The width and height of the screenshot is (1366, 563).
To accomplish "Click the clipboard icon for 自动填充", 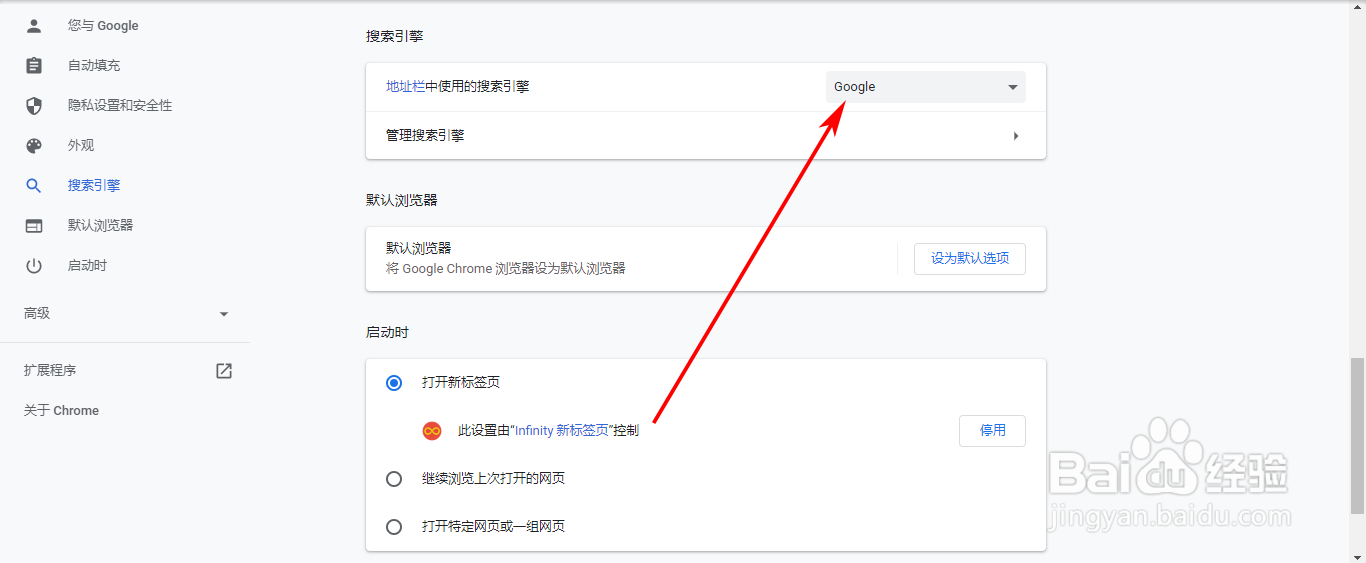I will [34, 66].
